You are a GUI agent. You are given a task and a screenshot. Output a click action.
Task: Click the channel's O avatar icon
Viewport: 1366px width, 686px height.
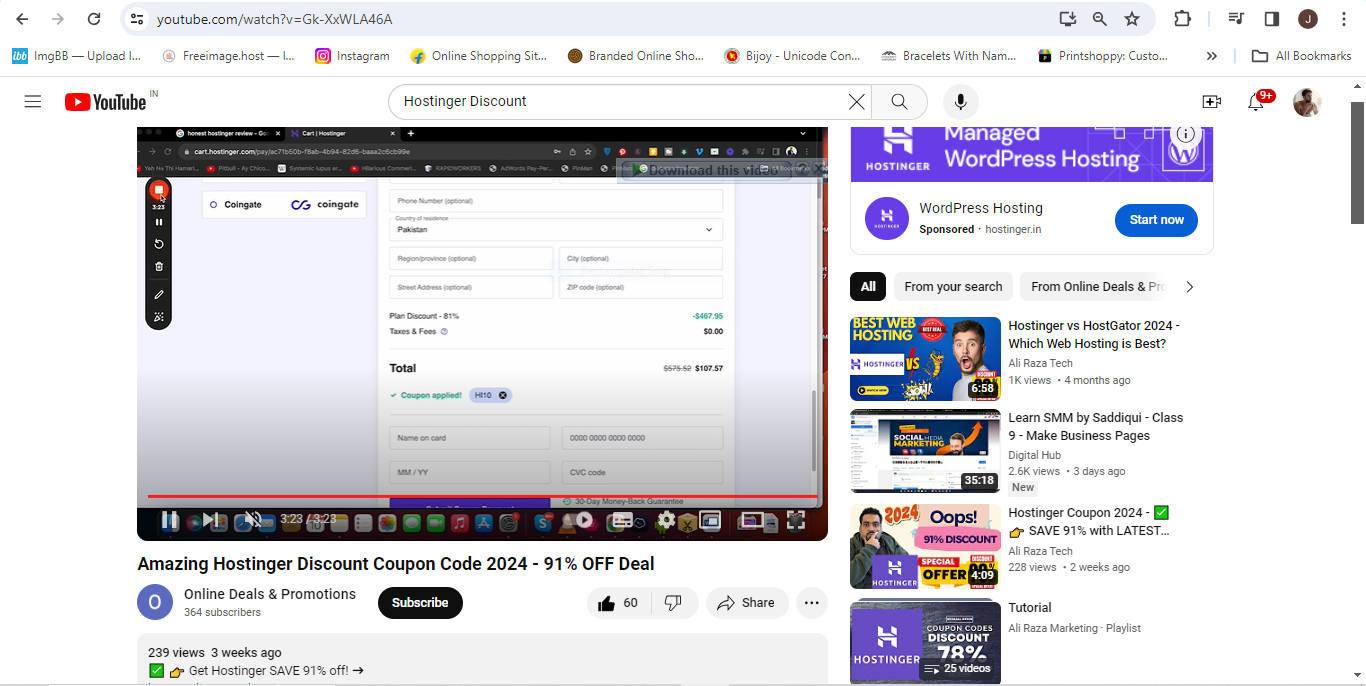point(155,602)
